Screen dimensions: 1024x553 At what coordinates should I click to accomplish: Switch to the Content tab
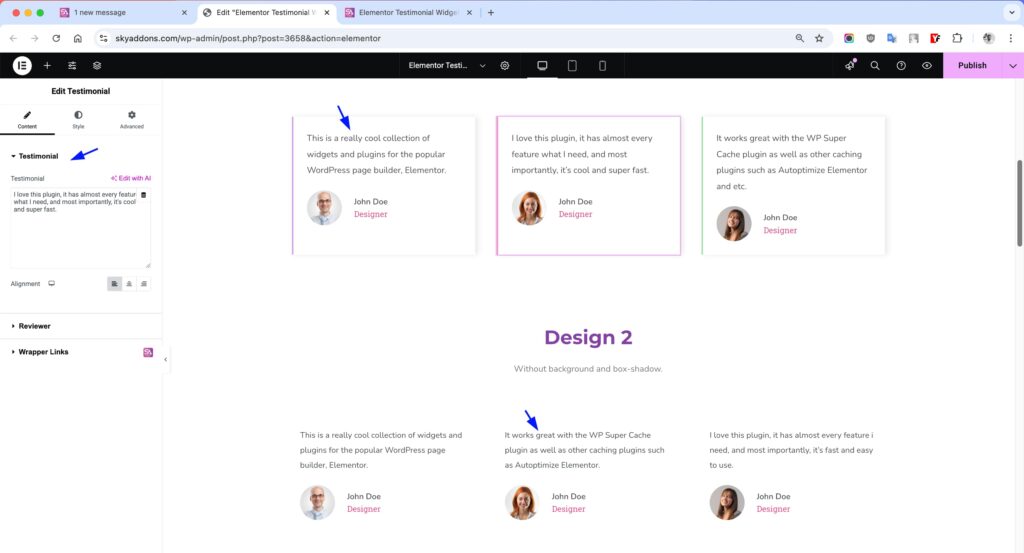[x=27, y=119]
